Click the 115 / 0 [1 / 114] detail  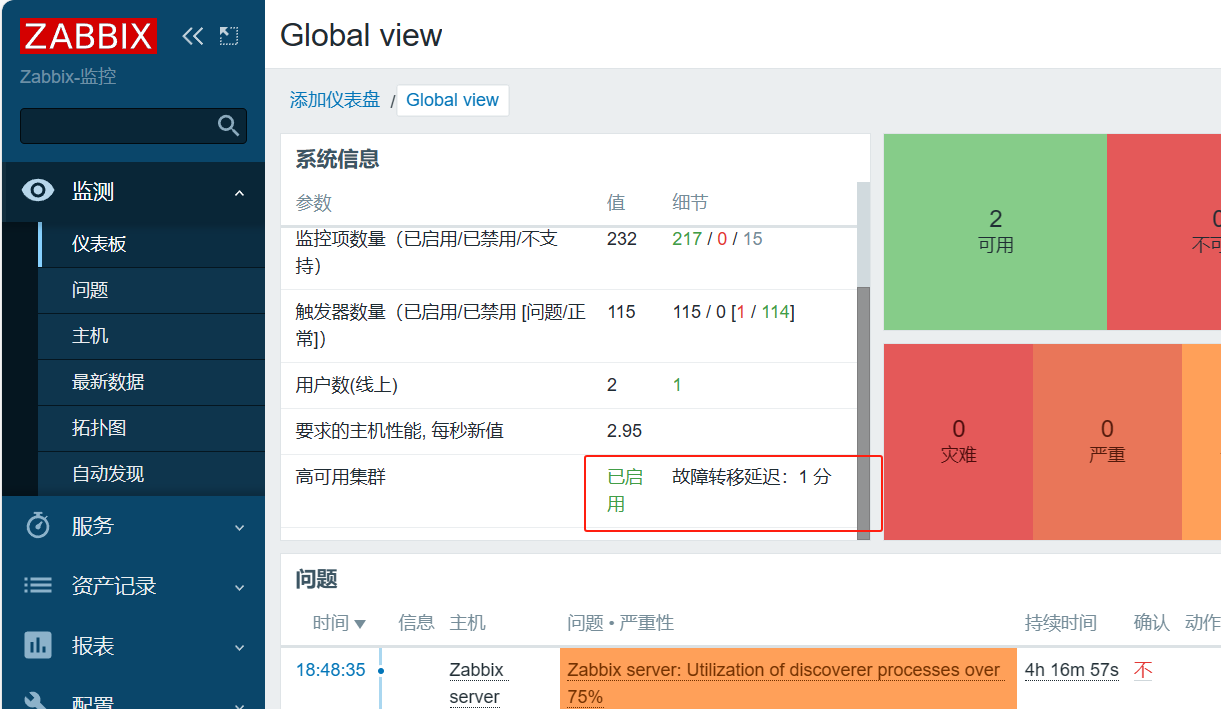pos(733,312)
